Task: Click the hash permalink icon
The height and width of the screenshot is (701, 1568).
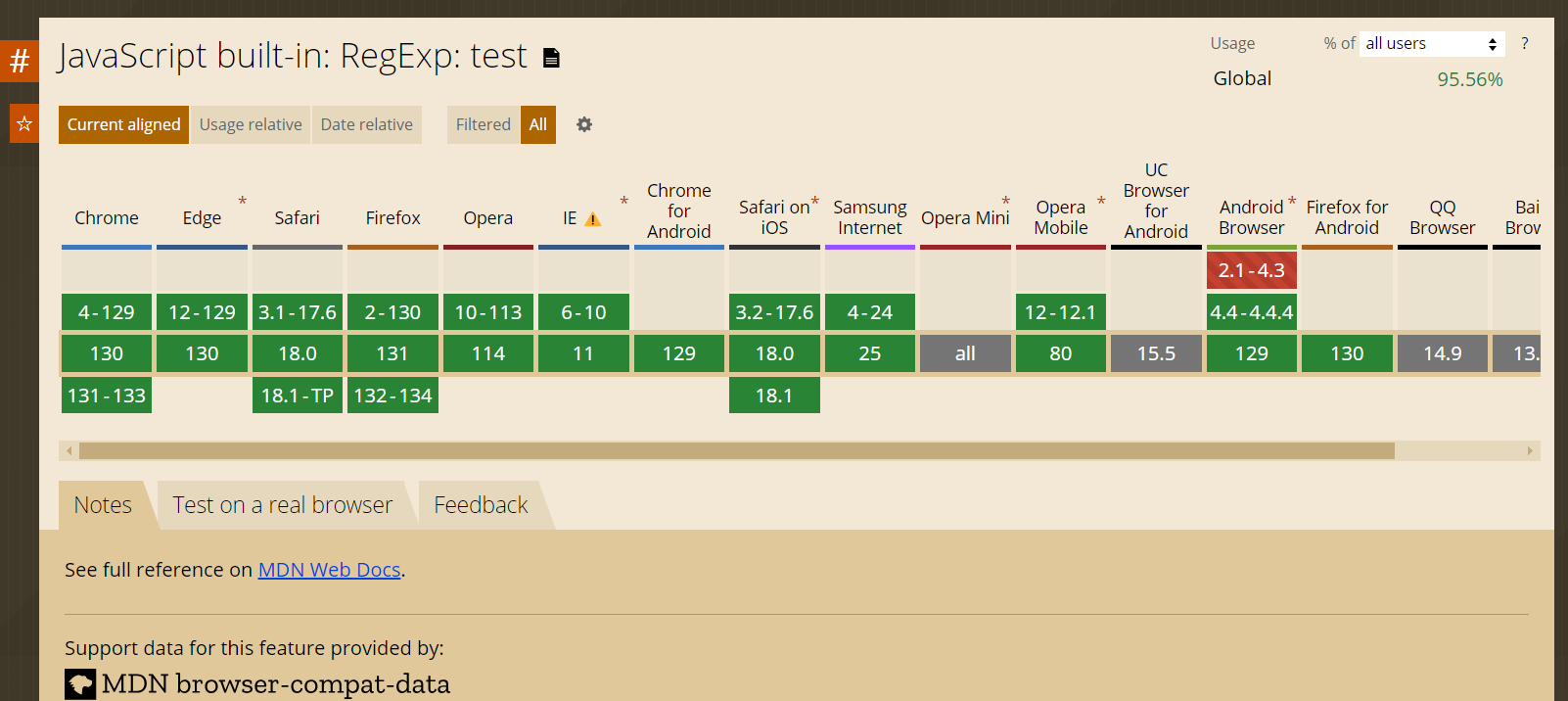Action: pyautogui.click(x=20, y=62)
